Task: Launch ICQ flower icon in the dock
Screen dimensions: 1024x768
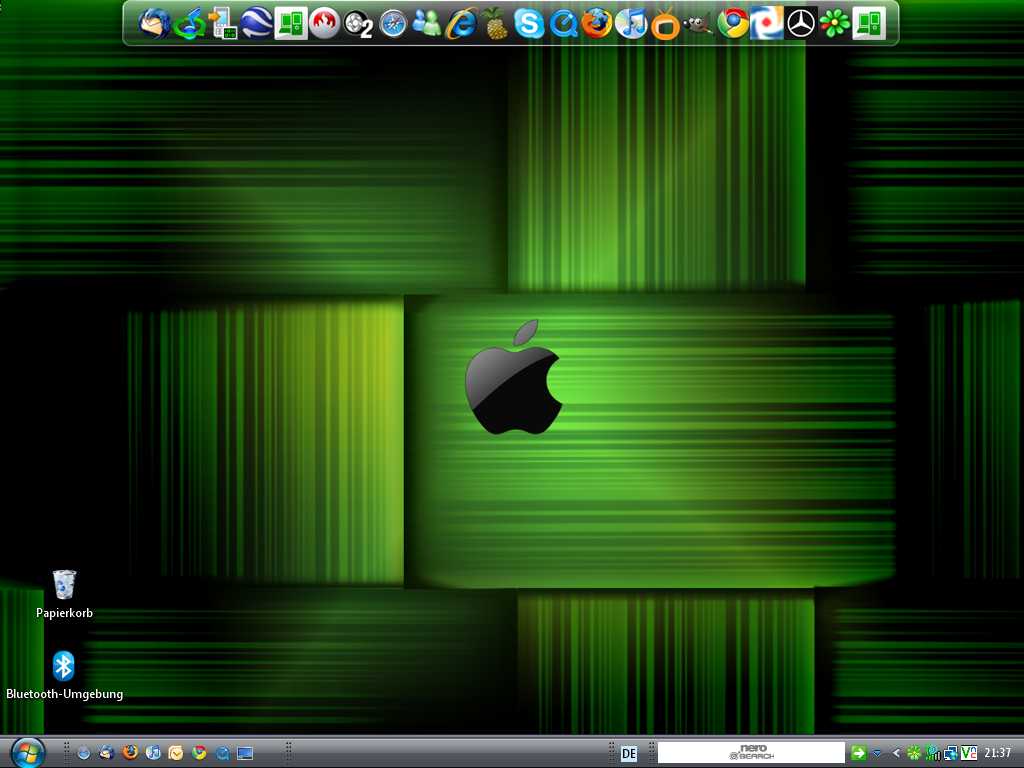Action: tap(835, 24)
